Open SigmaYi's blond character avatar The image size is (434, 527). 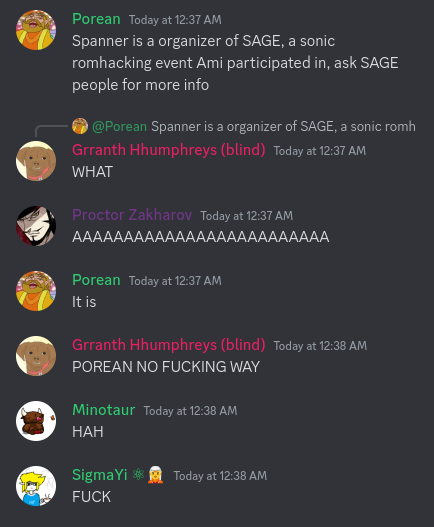pos(36,486)
